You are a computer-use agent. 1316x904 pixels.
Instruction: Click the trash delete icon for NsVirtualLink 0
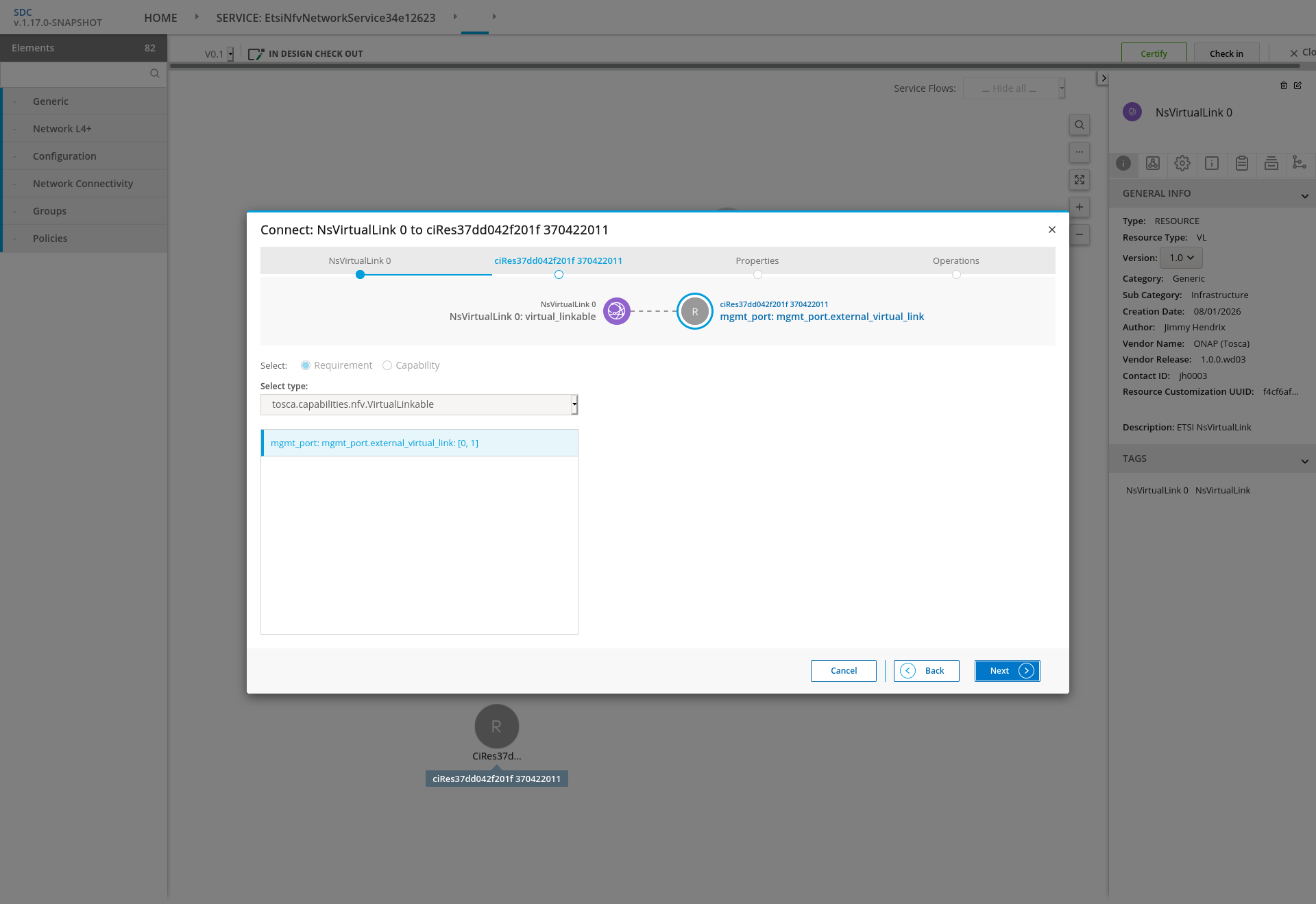tap(1284, 86)
